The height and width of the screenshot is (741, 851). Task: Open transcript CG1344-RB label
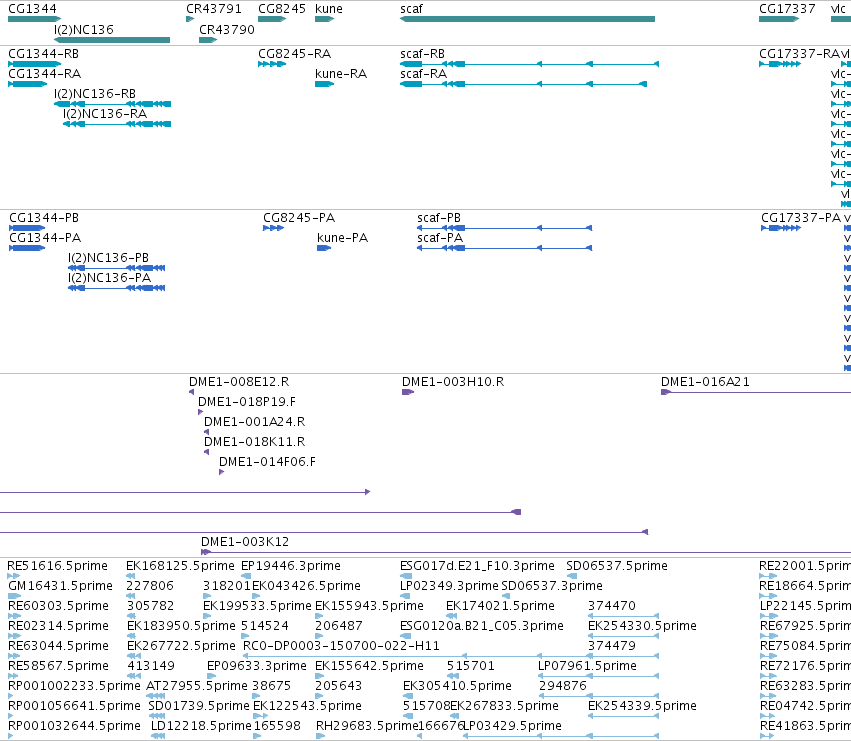pos(43,54)
